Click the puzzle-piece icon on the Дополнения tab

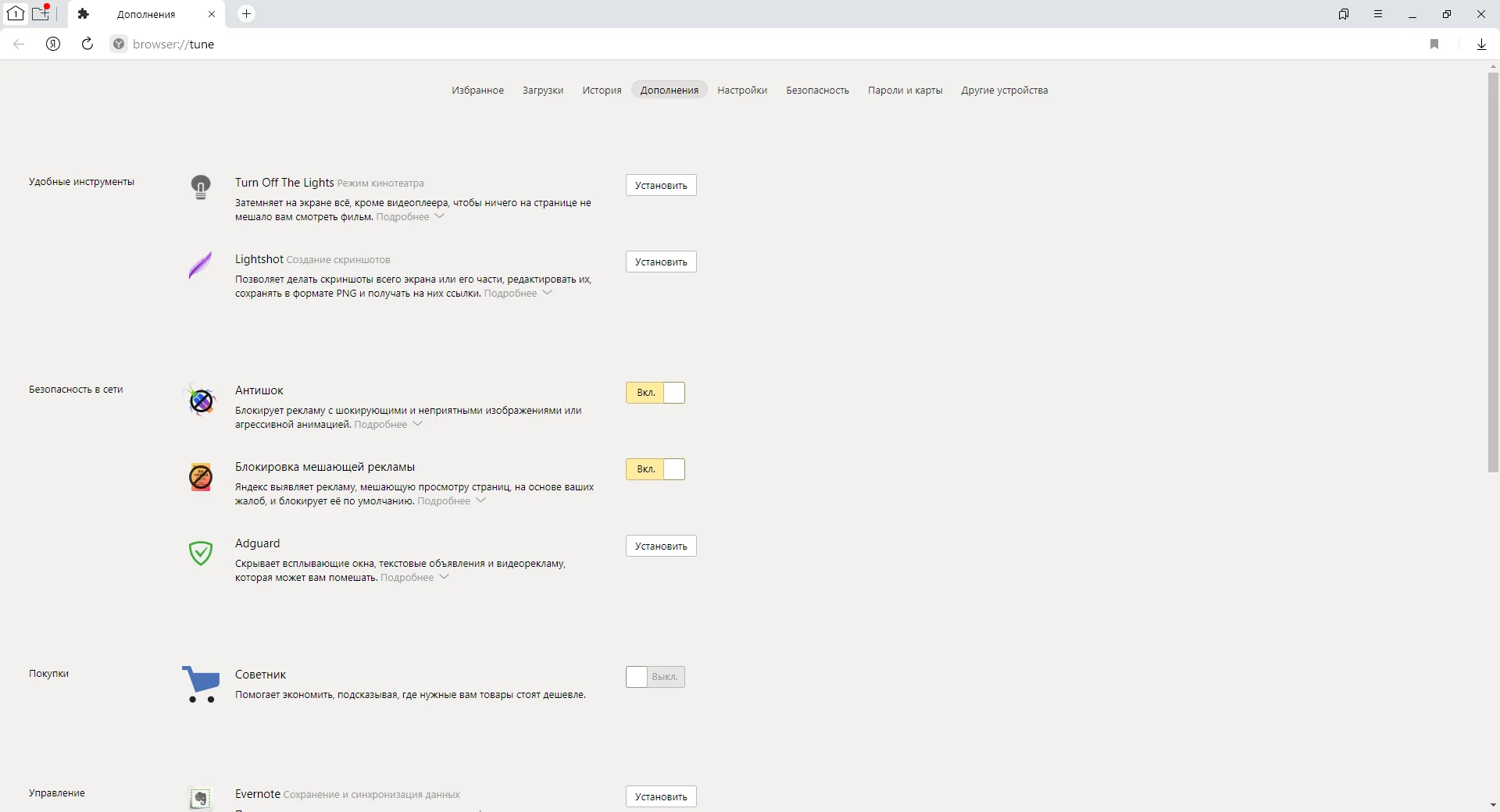(x=84, y=14)
